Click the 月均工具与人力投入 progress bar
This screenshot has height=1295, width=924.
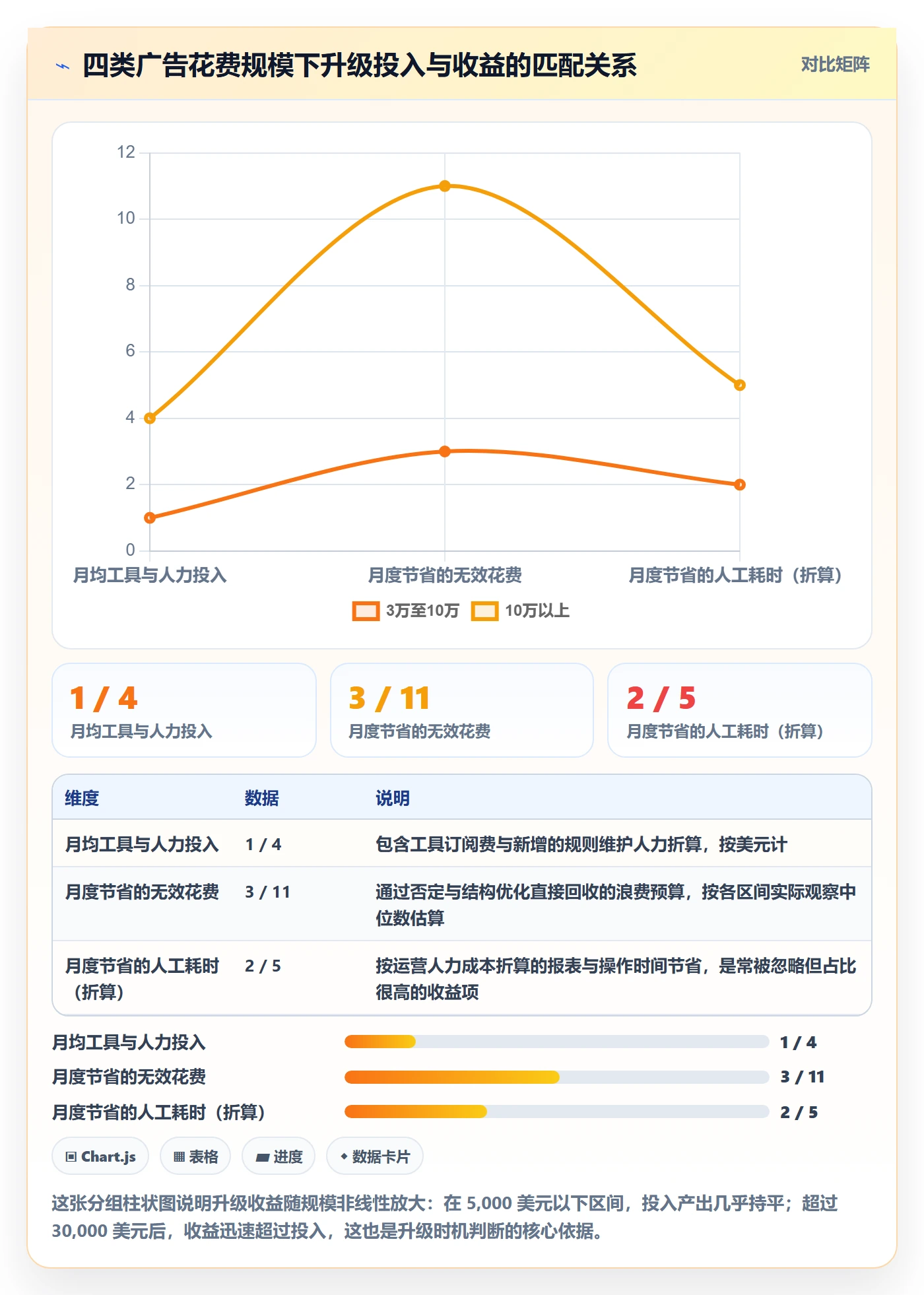tap(556, 1042)
